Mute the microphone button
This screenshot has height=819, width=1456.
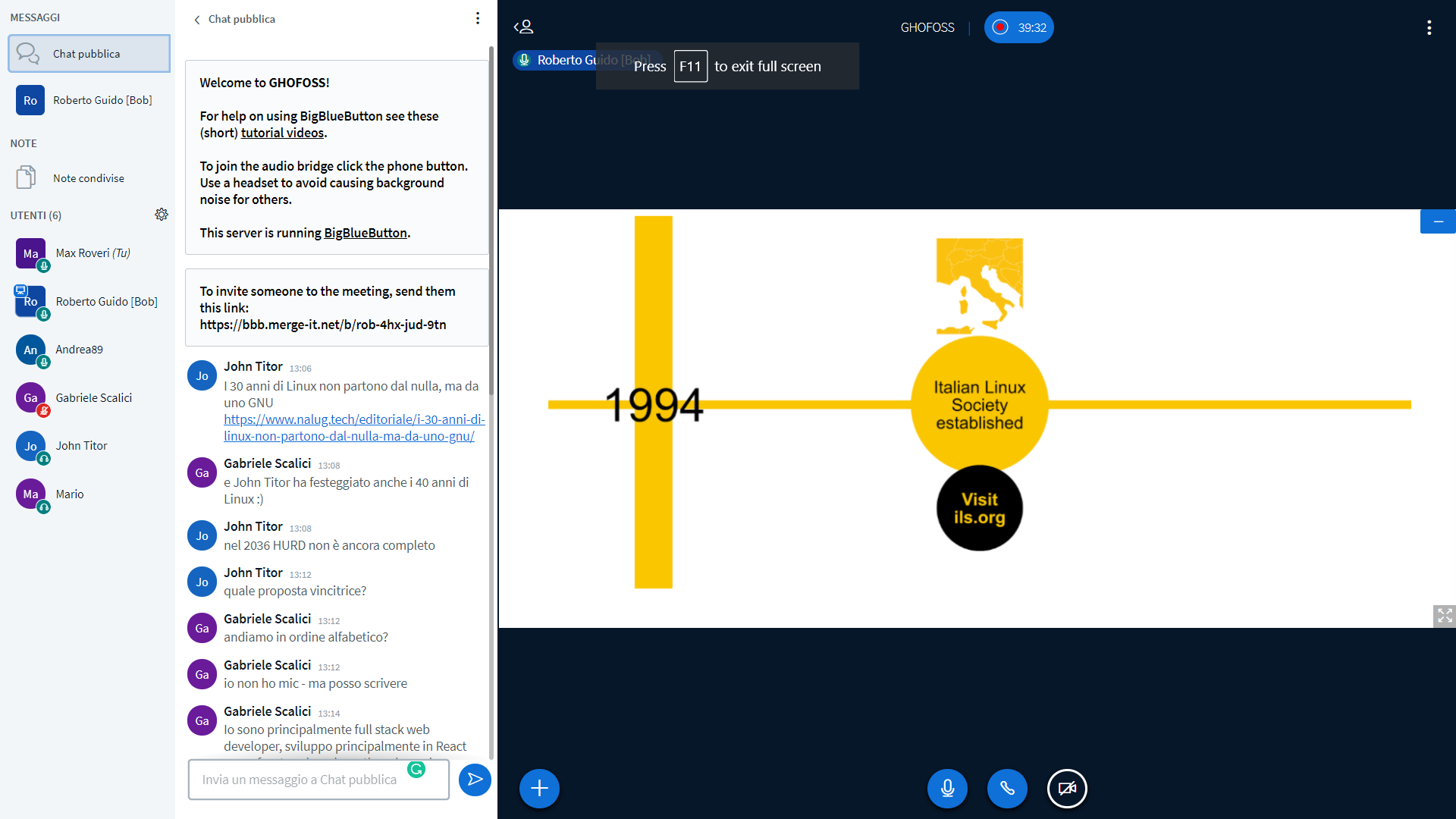[947, 788]
